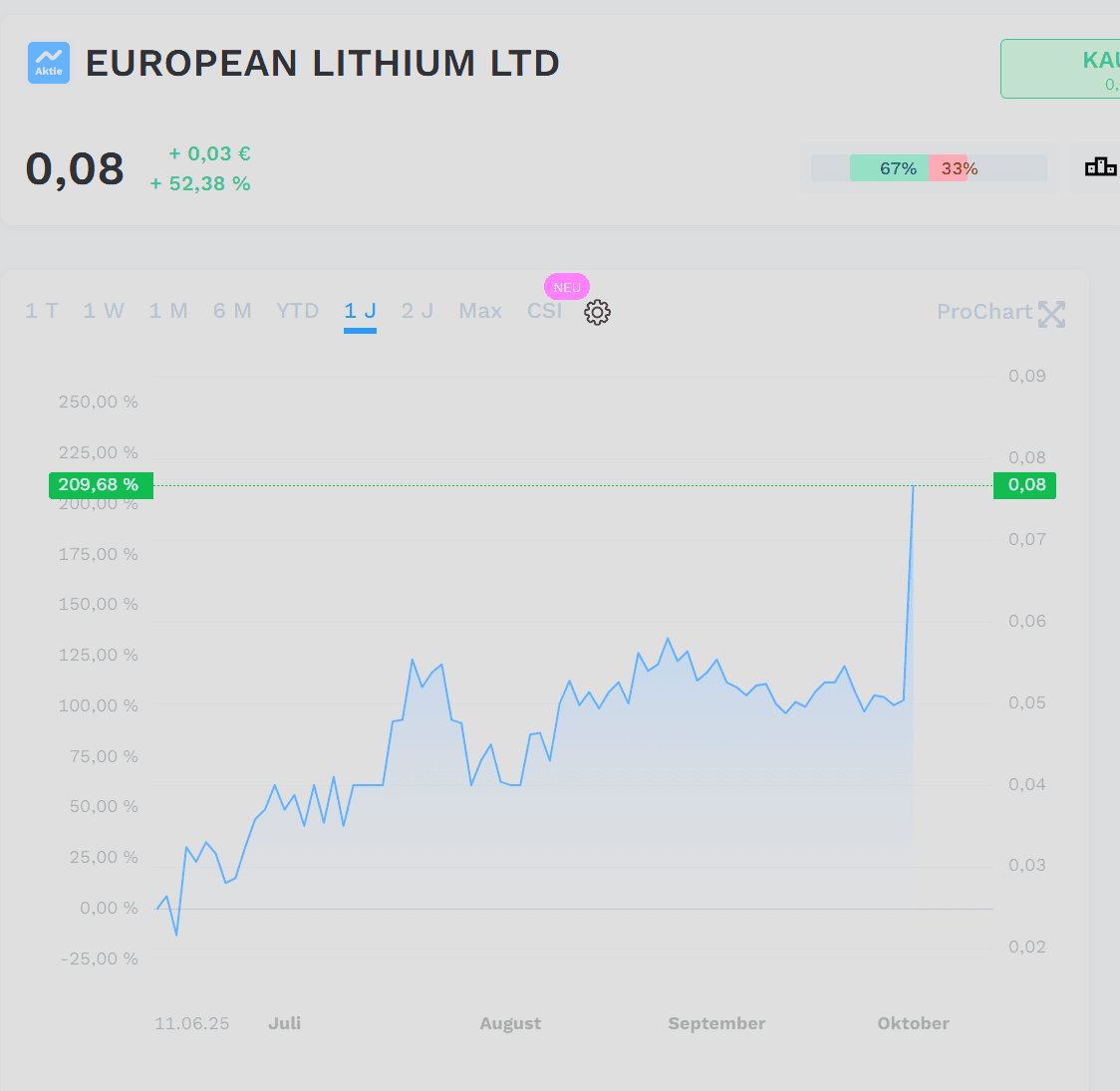Image resolution: width=1120 pixels, height=1091 pixels.
Task: Click the green 67% sentiment bar
Action: tap(889, 168)
